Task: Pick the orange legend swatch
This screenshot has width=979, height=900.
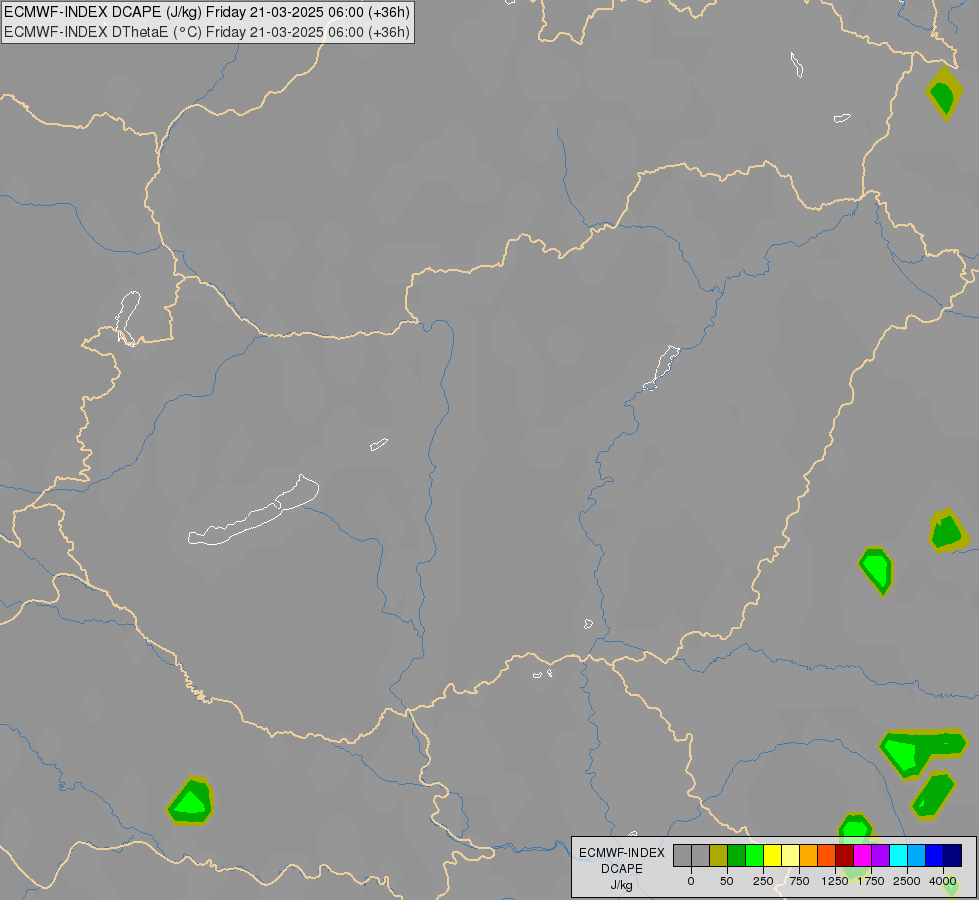Action: click(x=809, y=855)
